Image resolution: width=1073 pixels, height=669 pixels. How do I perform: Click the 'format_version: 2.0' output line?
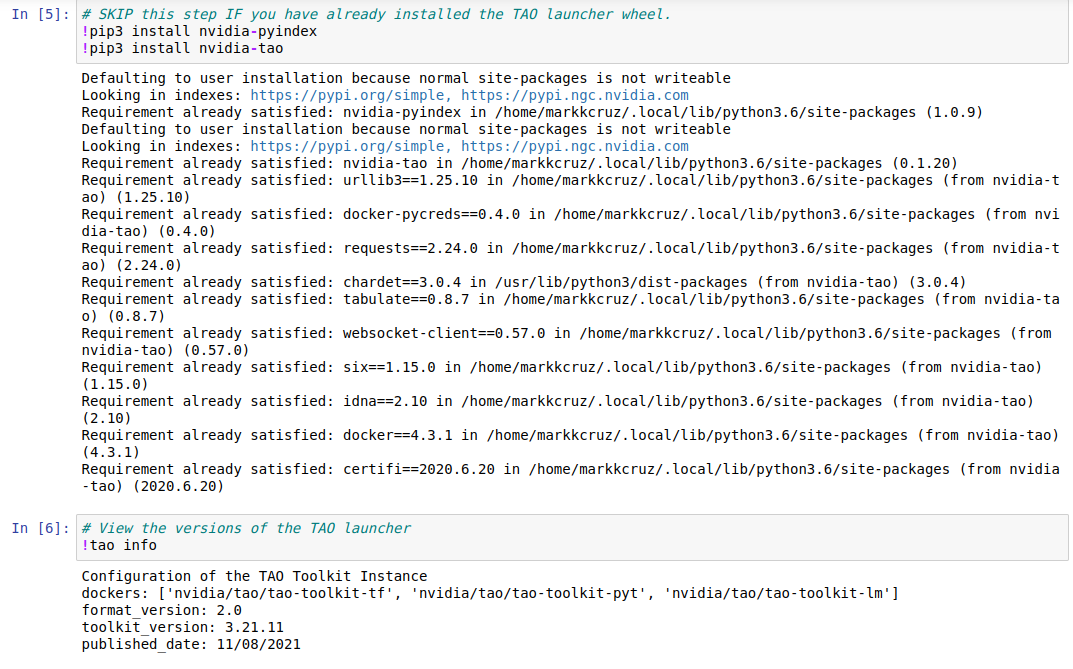[x=161, y=610]
